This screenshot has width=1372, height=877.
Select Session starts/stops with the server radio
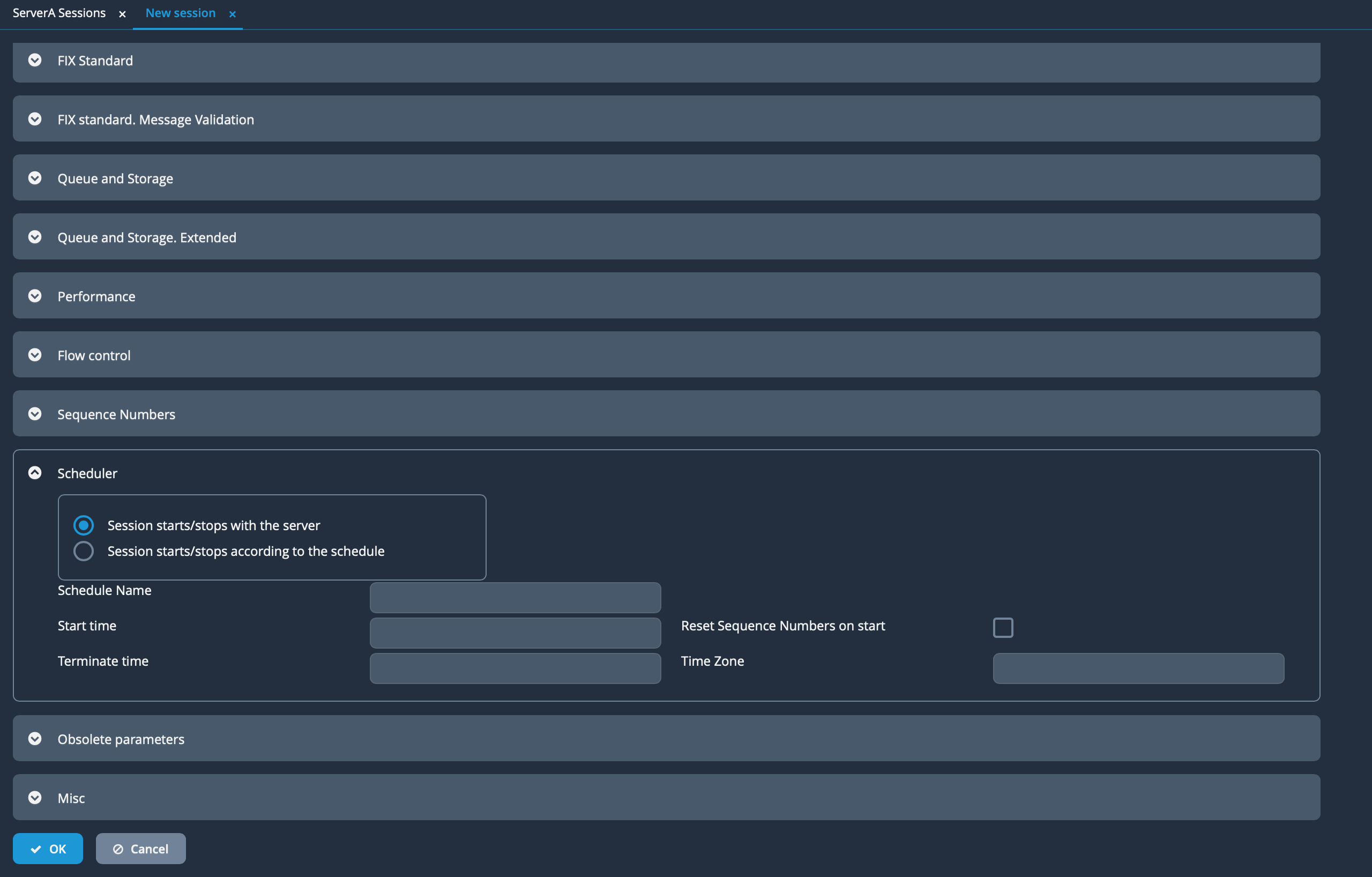(x=84, y=525)
